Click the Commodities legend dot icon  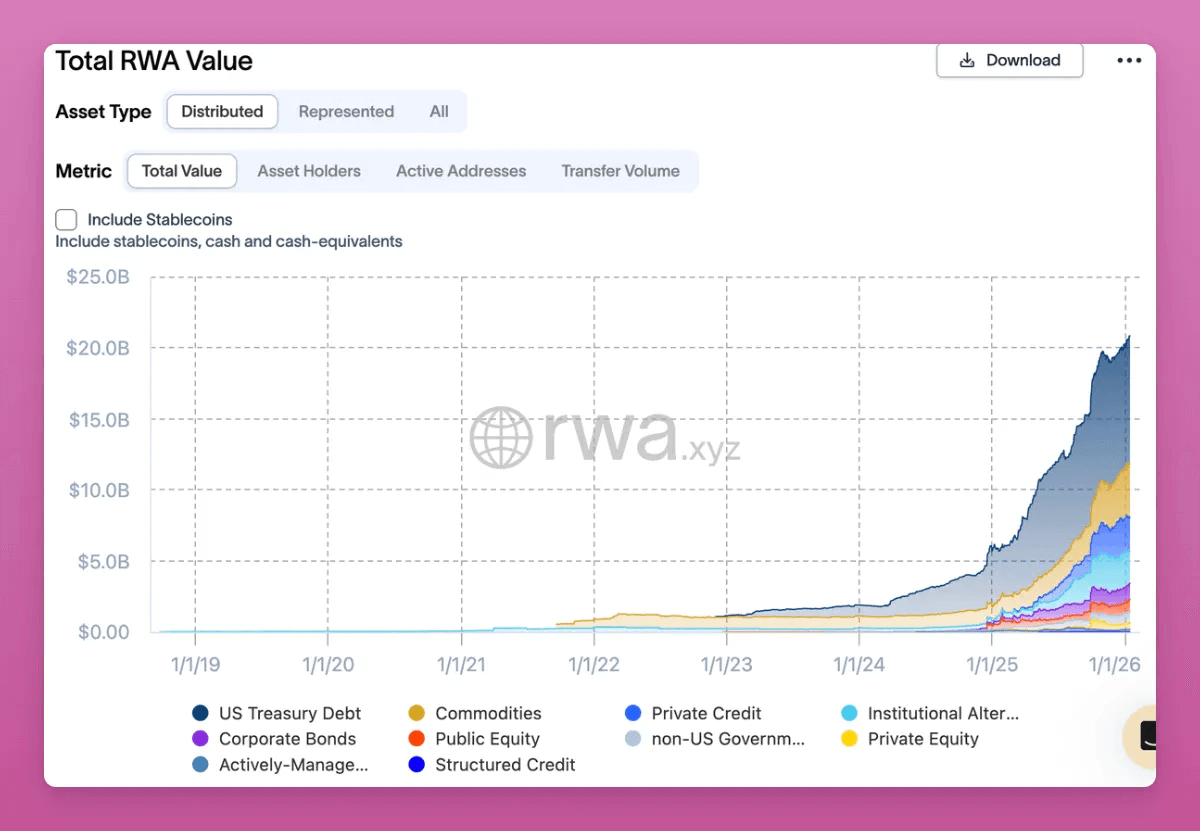pyautogui.click(x=417, y=713)
